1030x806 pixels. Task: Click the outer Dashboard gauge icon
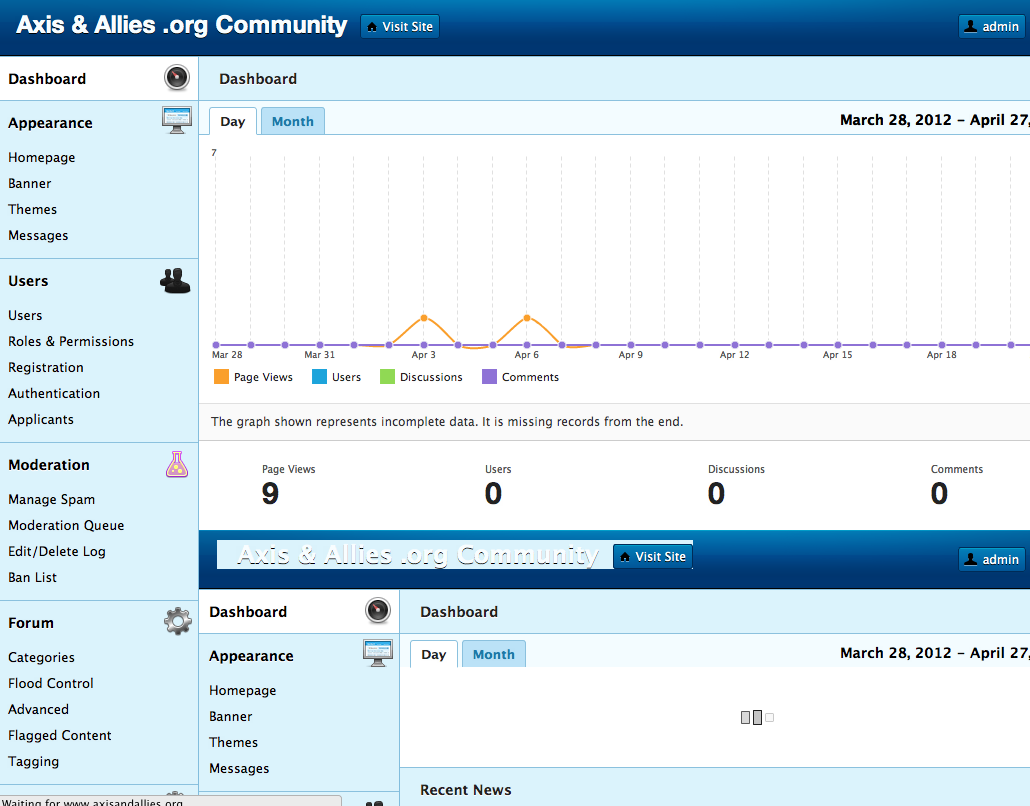pyautogui.click(x=177, y=78)
